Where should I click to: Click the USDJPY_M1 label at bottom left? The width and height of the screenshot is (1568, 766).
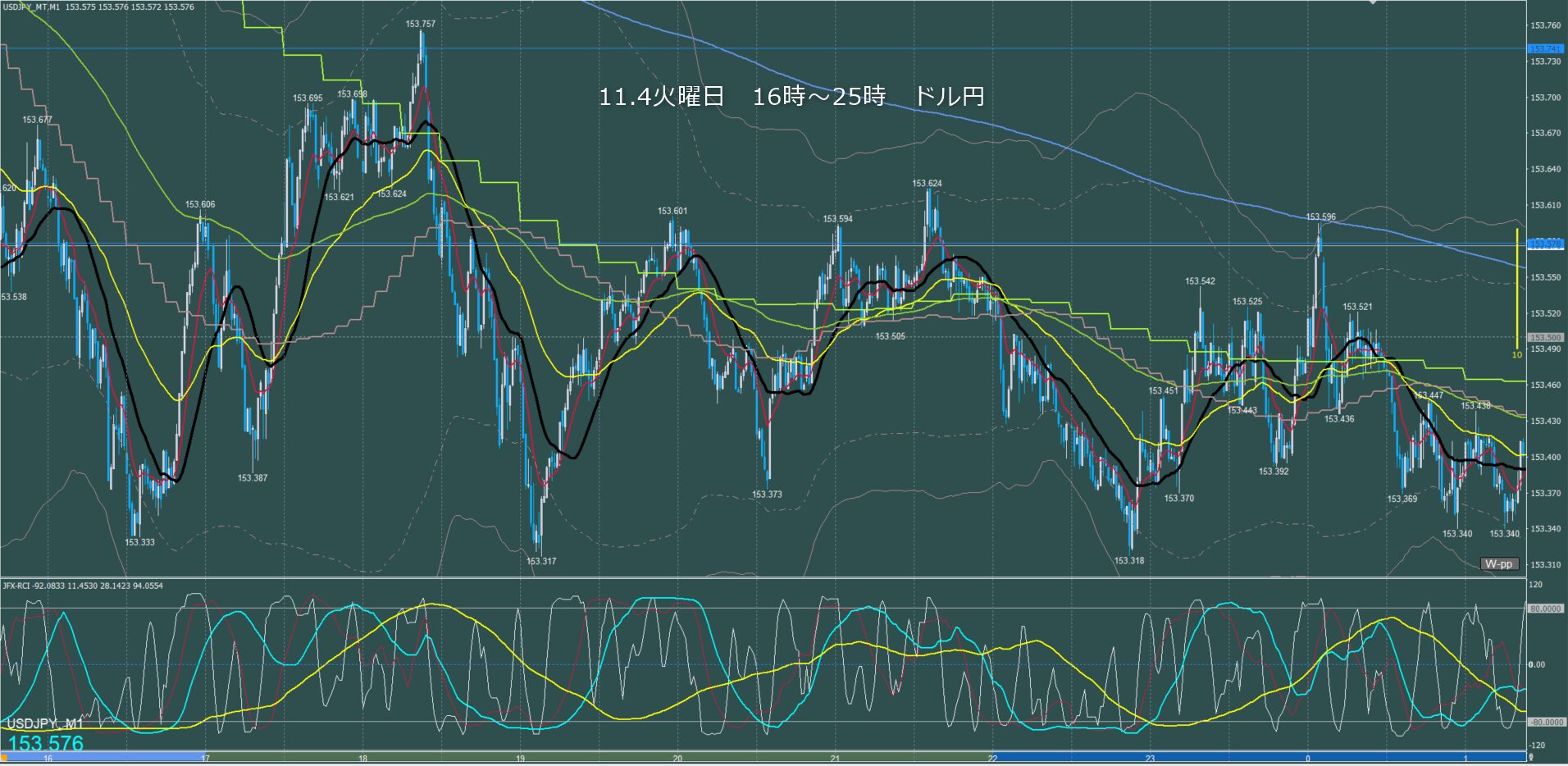(x=45, y=724)
